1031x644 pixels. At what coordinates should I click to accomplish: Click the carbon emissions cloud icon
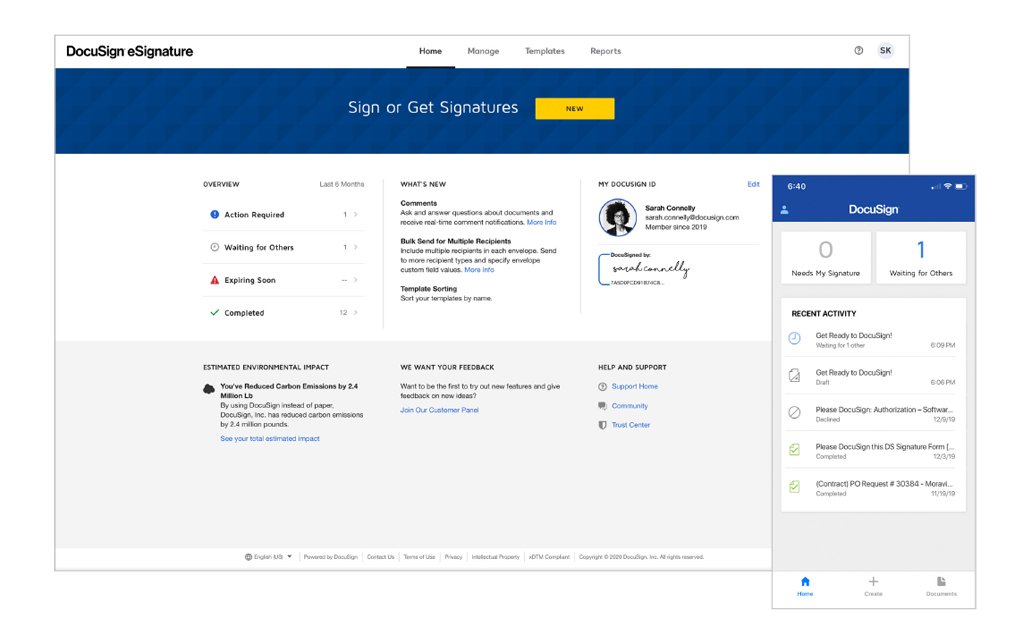[209, 389]
